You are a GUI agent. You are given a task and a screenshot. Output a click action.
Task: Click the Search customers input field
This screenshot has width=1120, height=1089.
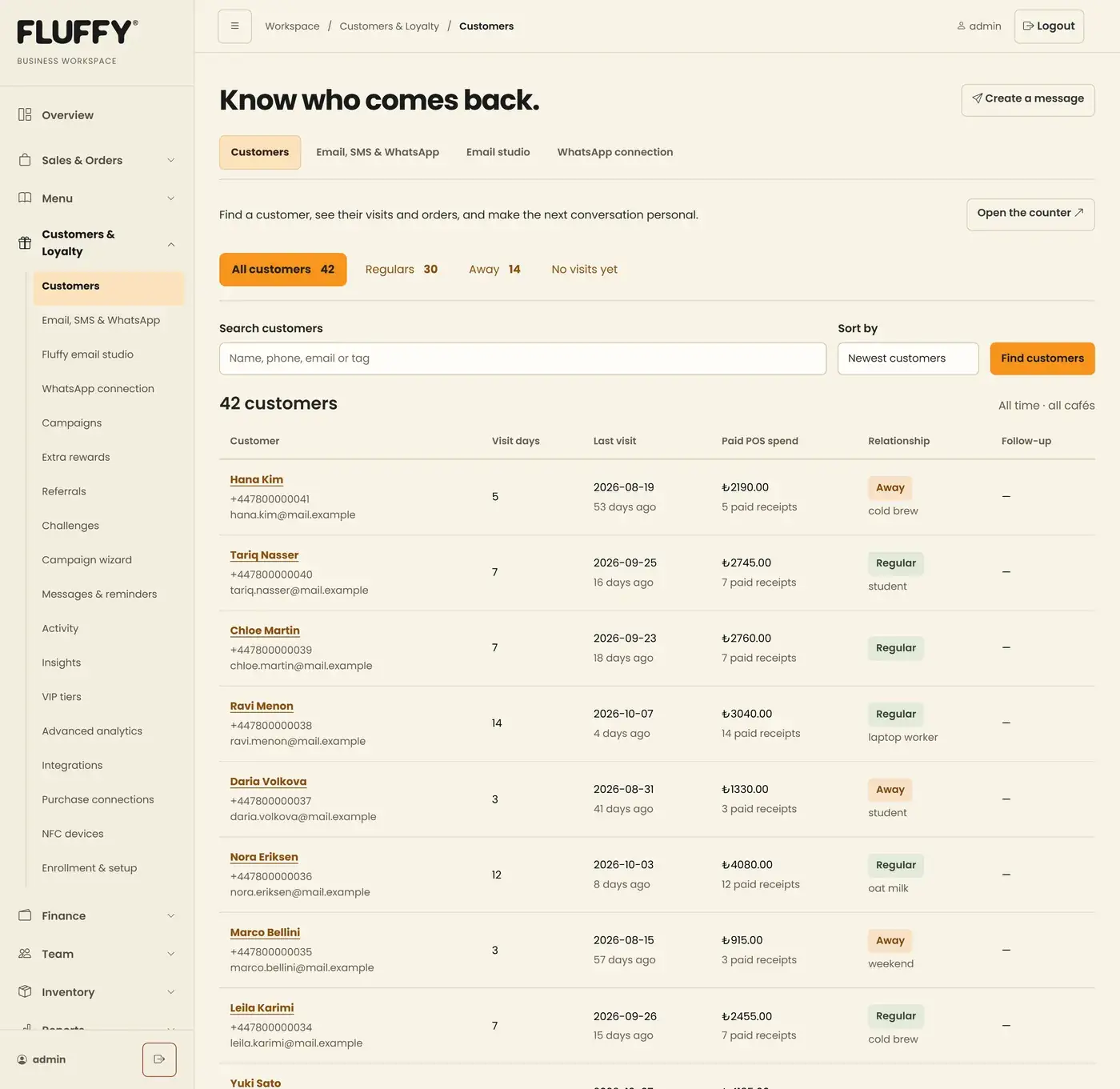tap(522, 358)
